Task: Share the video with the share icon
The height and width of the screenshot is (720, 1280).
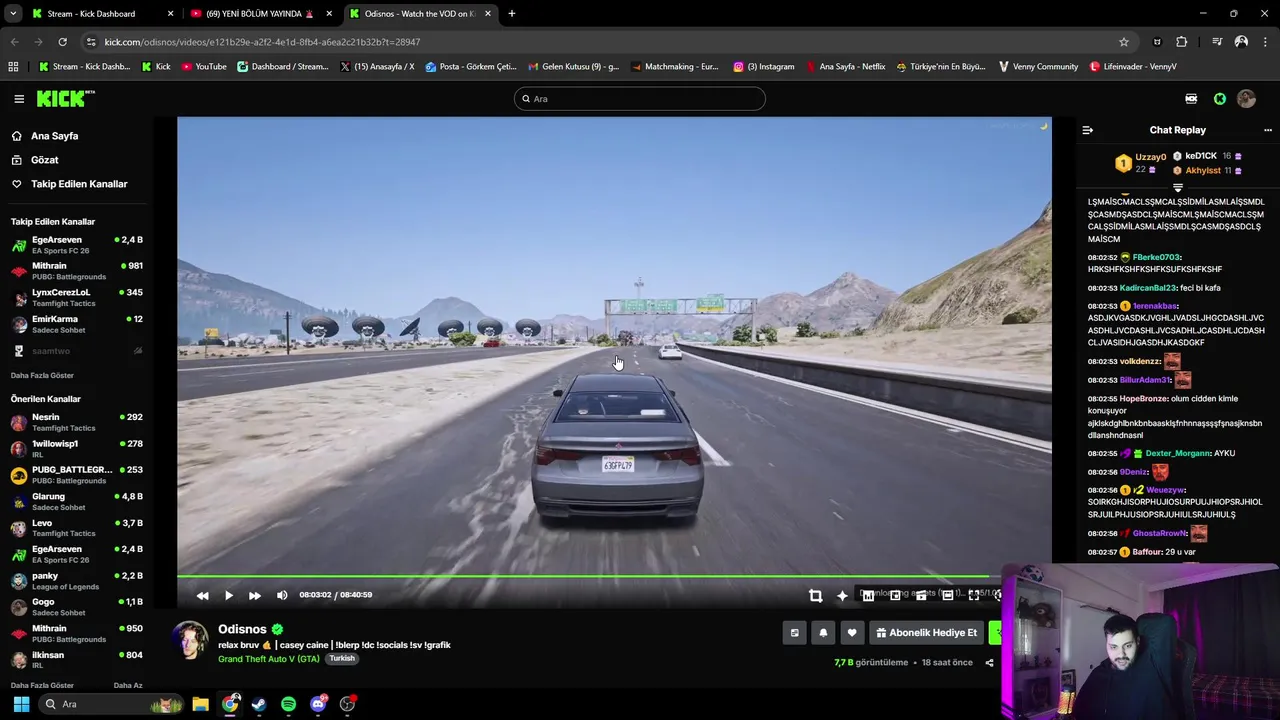Action: tap(989, 663)
